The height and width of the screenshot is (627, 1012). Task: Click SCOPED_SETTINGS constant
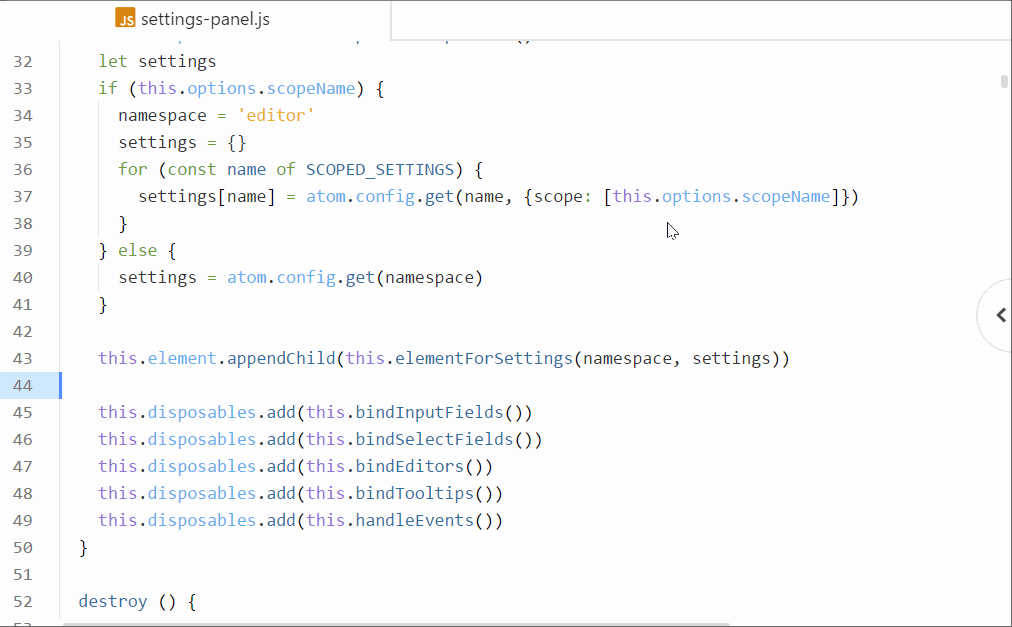coord(380,170)
